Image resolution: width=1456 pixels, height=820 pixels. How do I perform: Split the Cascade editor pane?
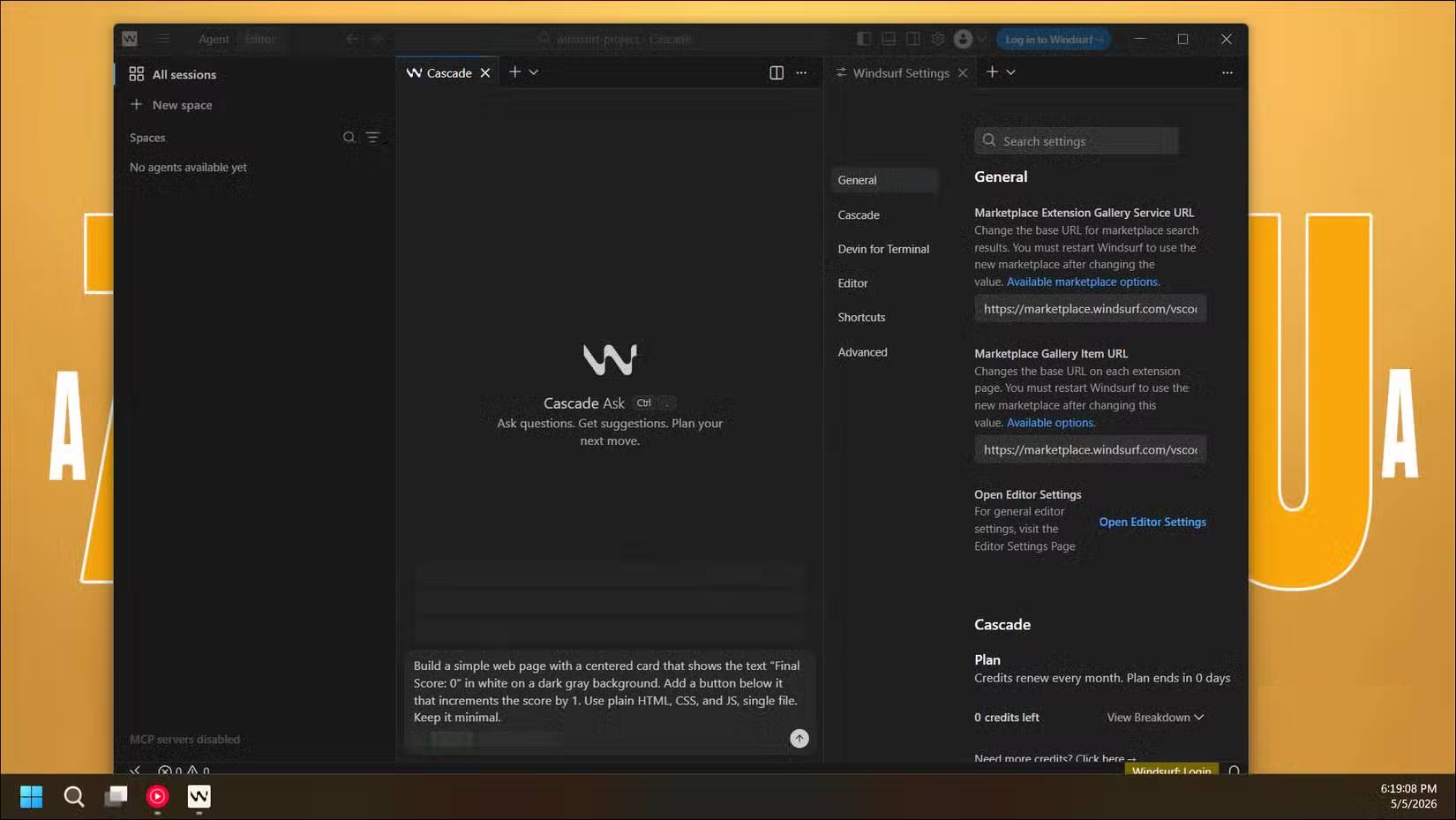tap(777, 73)
